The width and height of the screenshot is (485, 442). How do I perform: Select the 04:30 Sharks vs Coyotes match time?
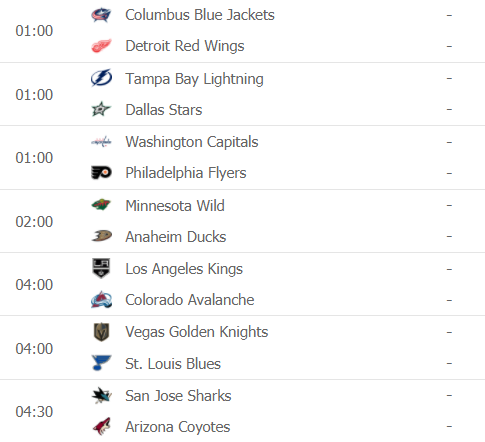pyautogui.click(x=34, y=412)
